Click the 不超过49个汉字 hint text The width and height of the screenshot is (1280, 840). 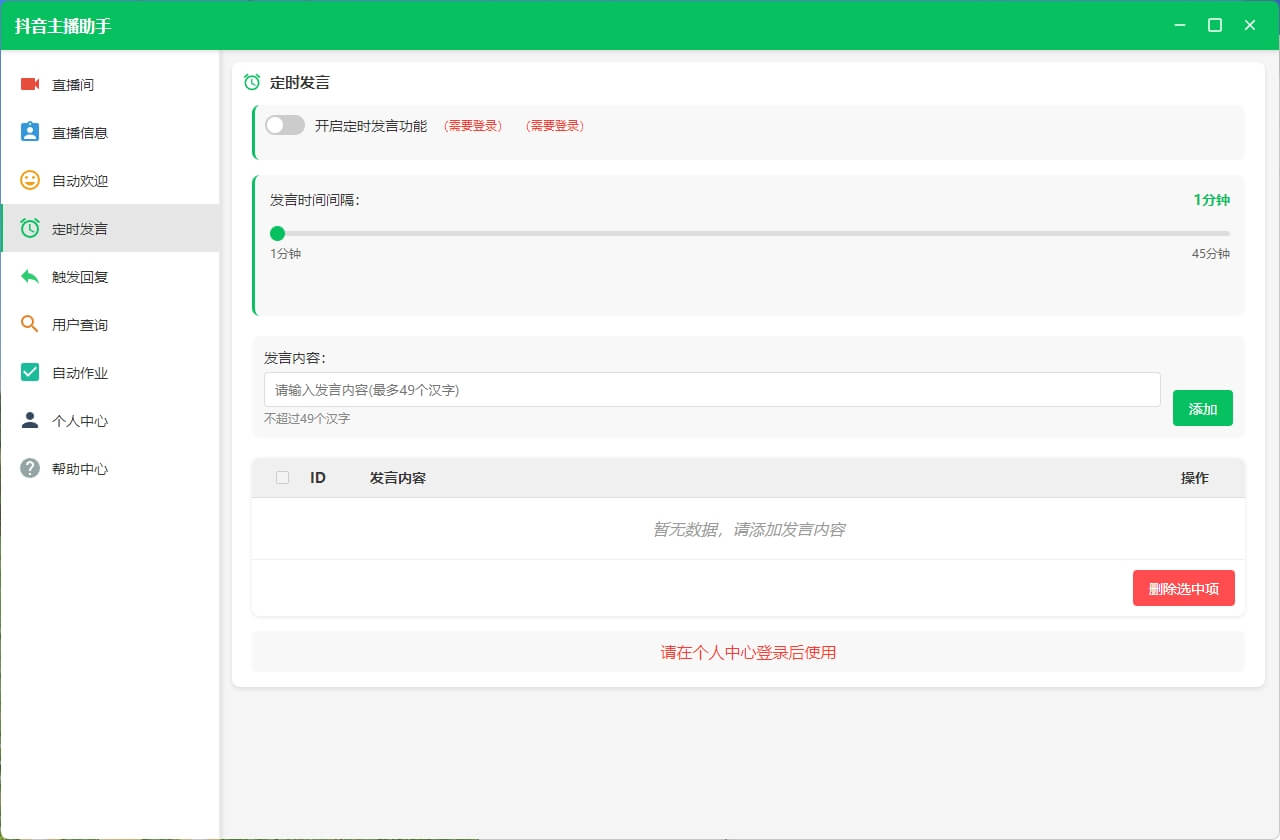click(307, 419)
